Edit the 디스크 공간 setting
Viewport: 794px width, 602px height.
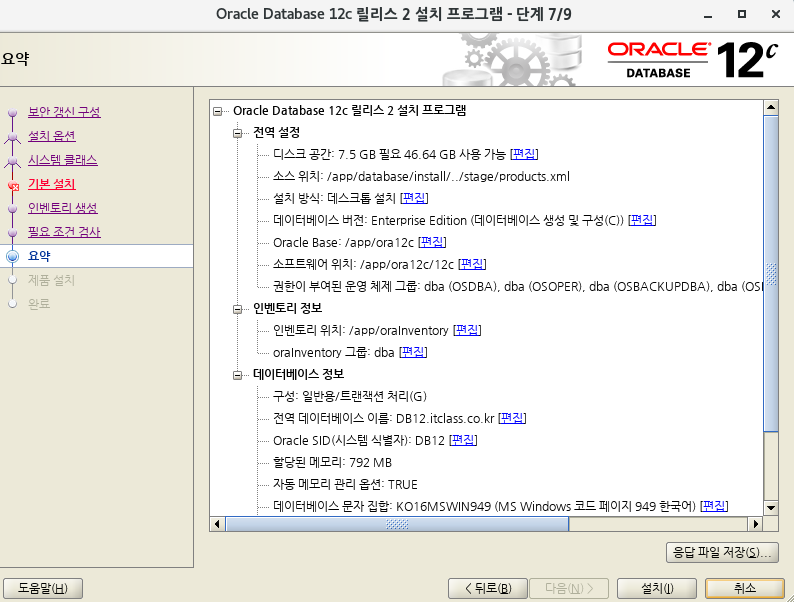pyautogui.click(x=524, y=154)
